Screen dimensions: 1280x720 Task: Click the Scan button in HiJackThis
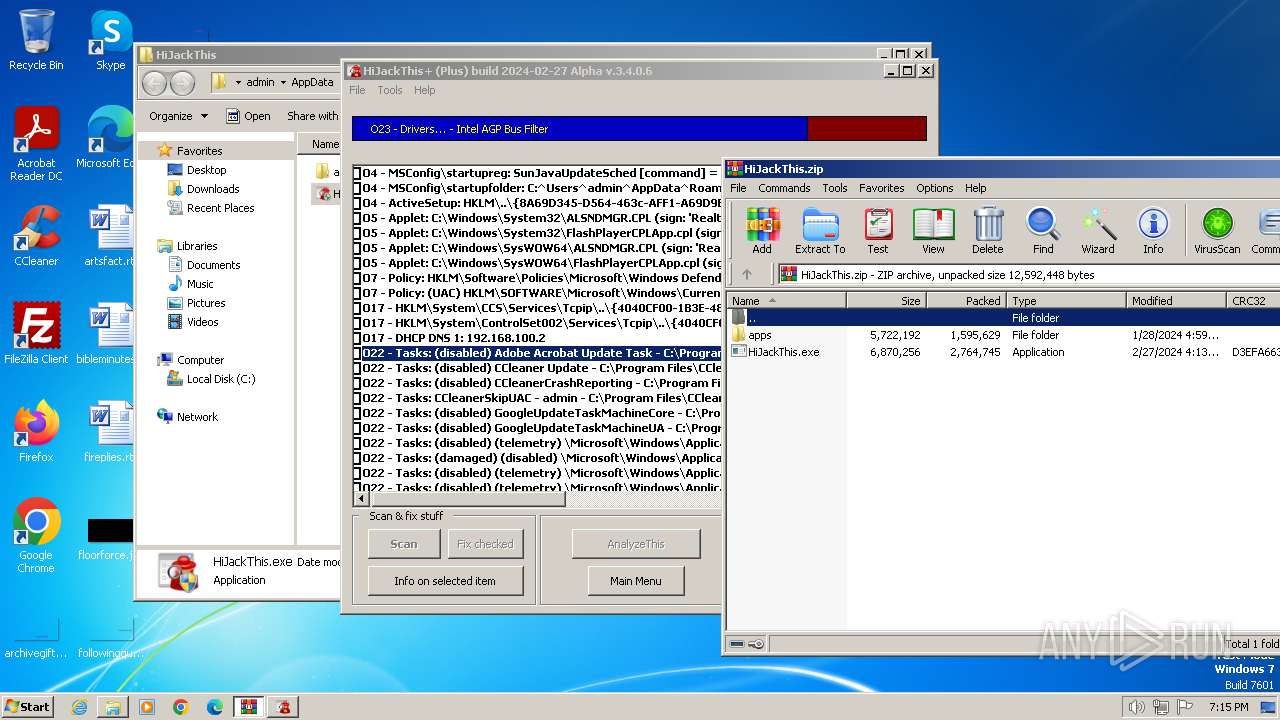[404, 544]
